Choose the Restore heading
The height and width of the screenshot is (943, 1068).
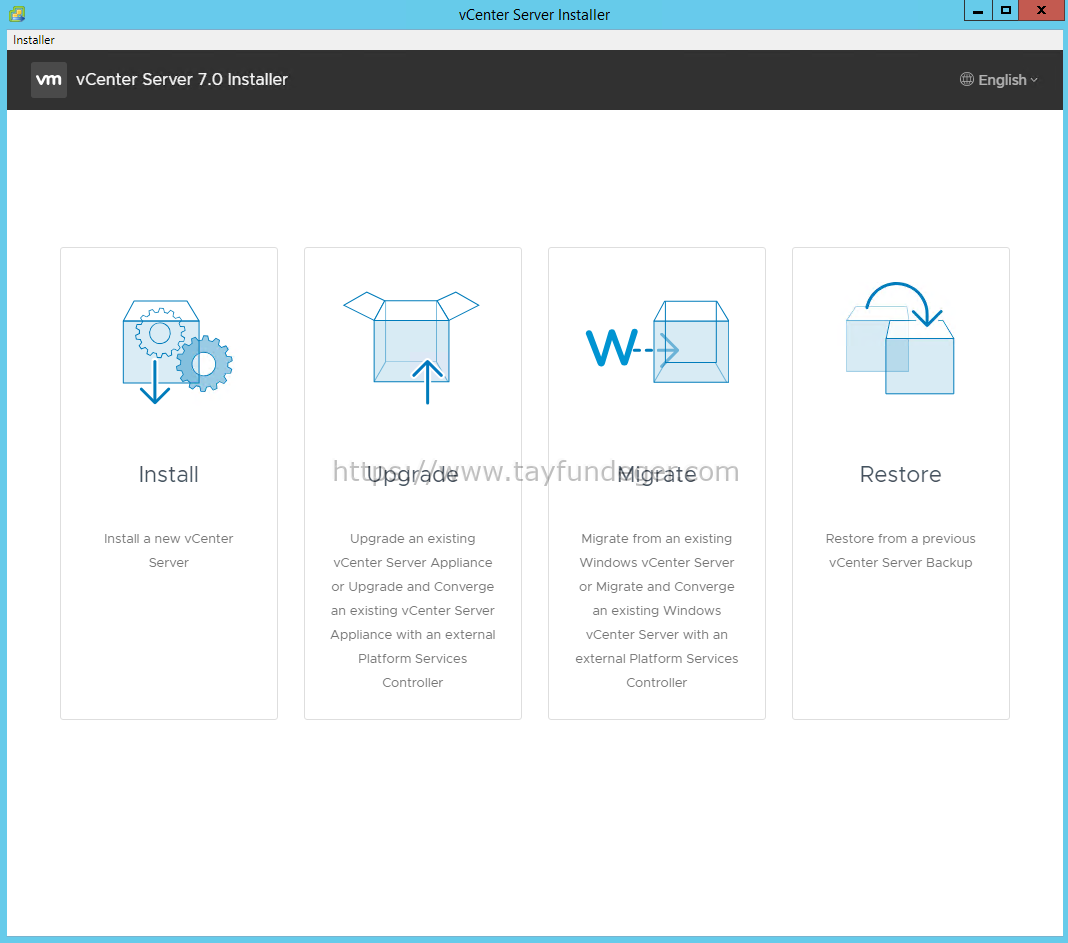(x=900, y=474)
